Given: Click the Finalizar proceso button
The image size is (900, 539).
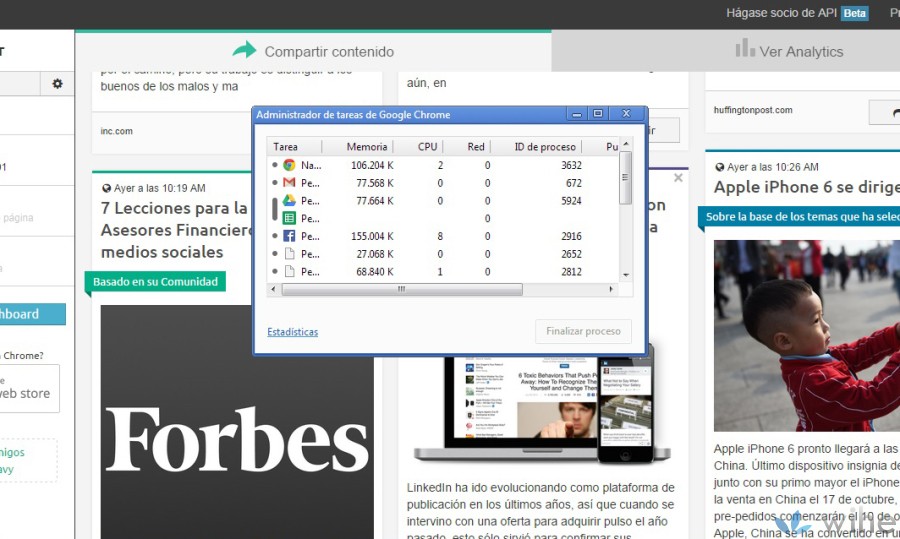Looking at the screenshot, I should click(x=583, y=331).
